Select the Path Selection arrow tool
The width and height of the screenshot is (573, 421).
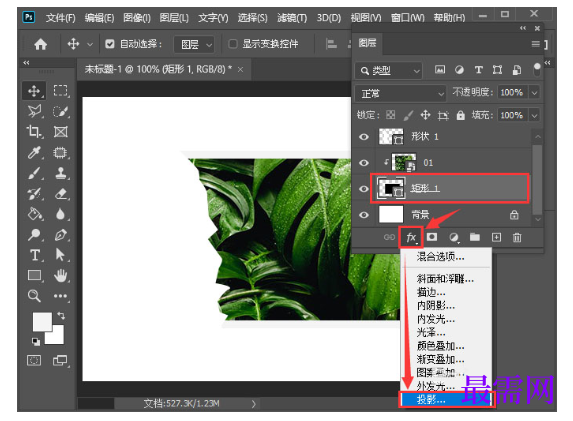click(x=60, y=255)
